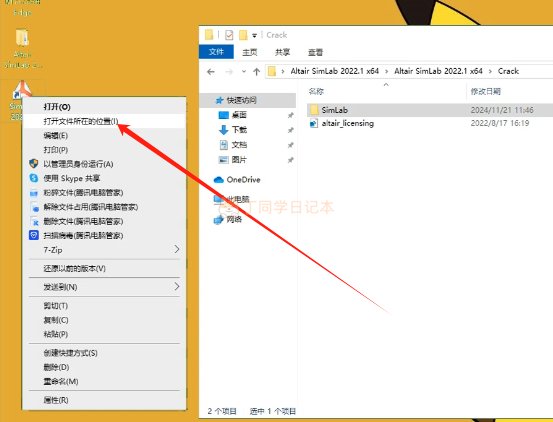Choose 还原以前的版本(V) entry

(104, 269)
